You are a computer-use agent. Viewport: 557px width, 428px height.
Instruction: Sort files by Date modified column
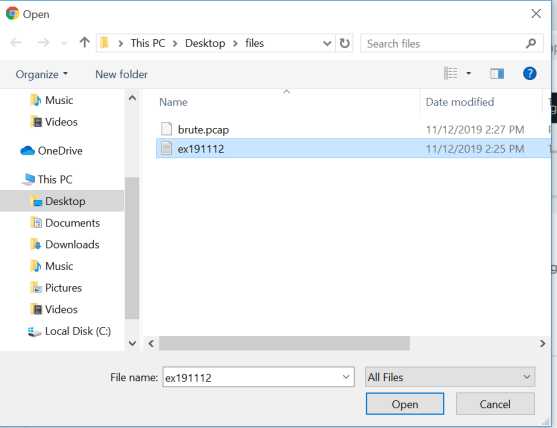point(460,102)
